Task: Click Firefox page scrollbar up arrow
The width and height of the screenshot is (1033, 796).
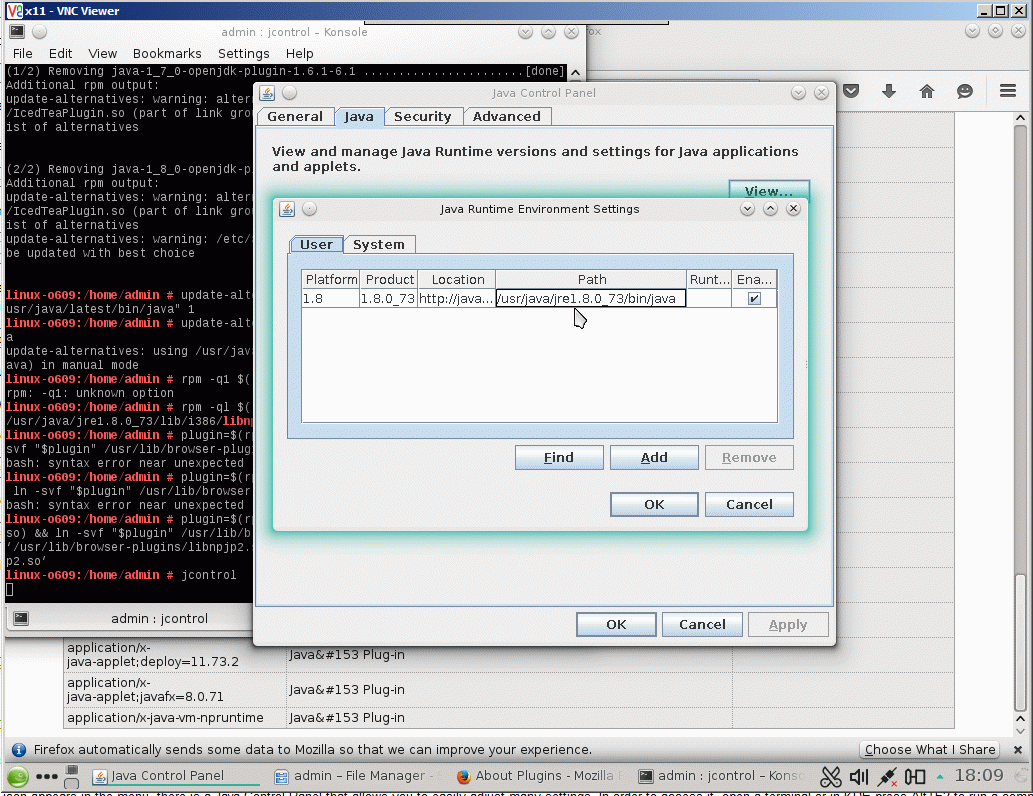Action: [x=1020, y=118]
